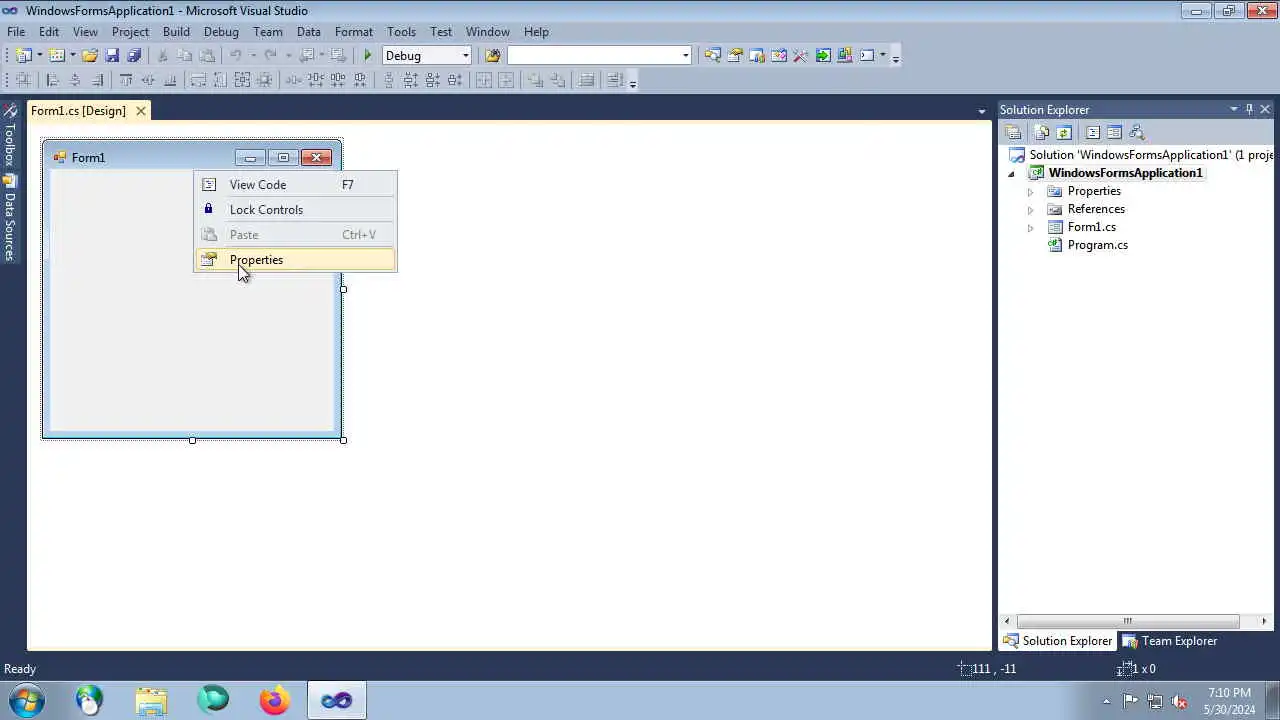The width and height of the screenshot is (1280, 720).
Task: Open the Tools menu
Action: click(x=401, y=32)
